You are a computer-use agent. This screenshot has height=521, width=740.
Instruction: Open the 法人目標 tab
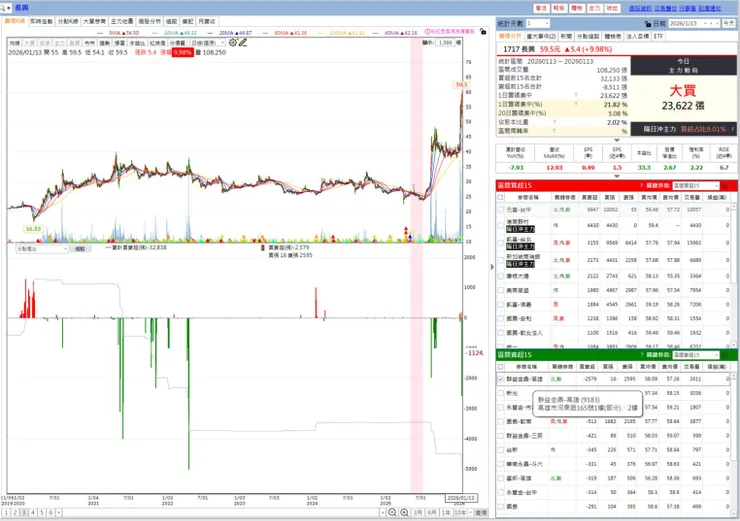coord(638,36)
